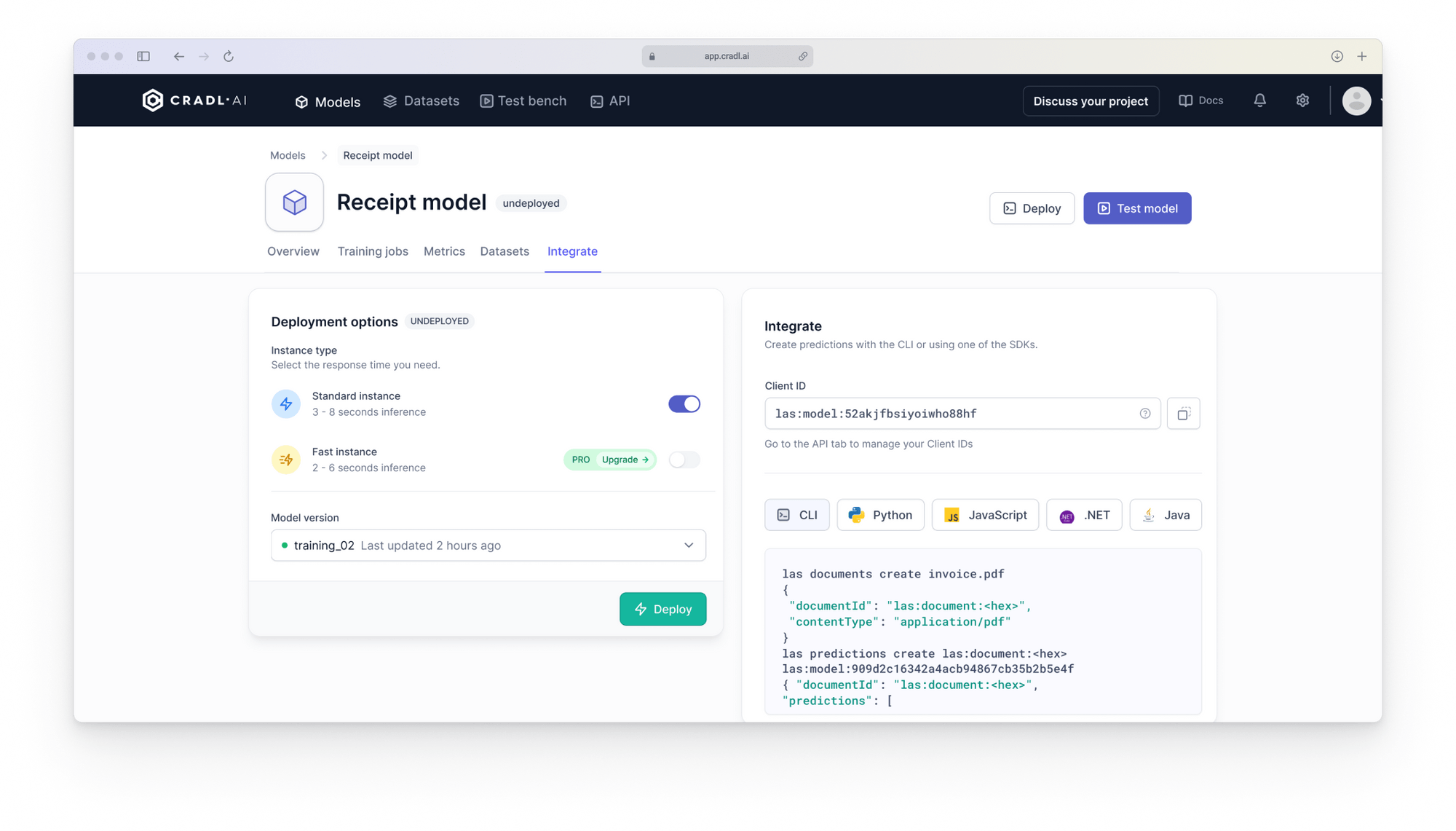Select the JavaScript SDK option

click(x=985, y=515)
